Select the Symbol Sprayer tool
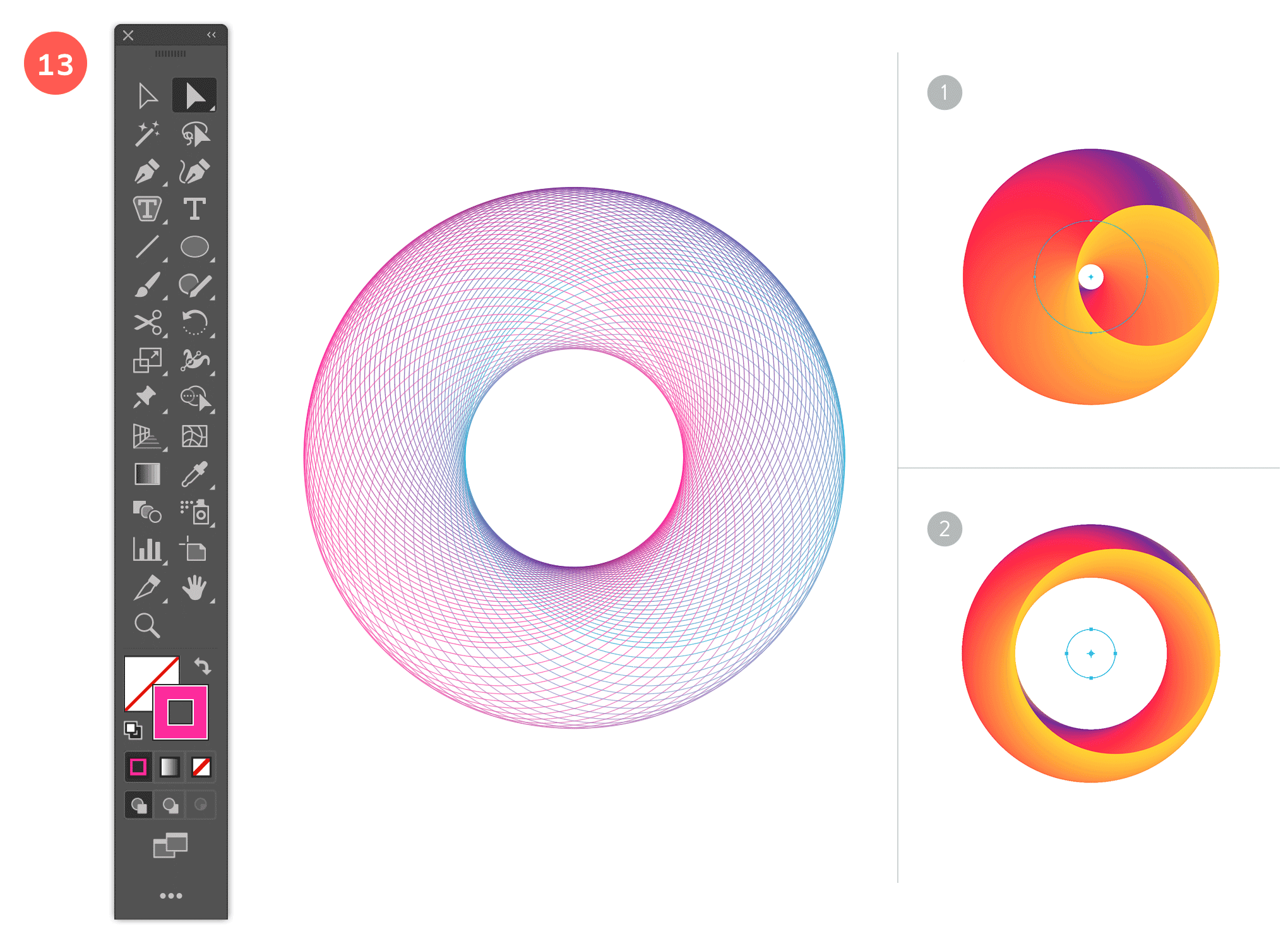This screenshot has width=1288, height=941. 195,512
